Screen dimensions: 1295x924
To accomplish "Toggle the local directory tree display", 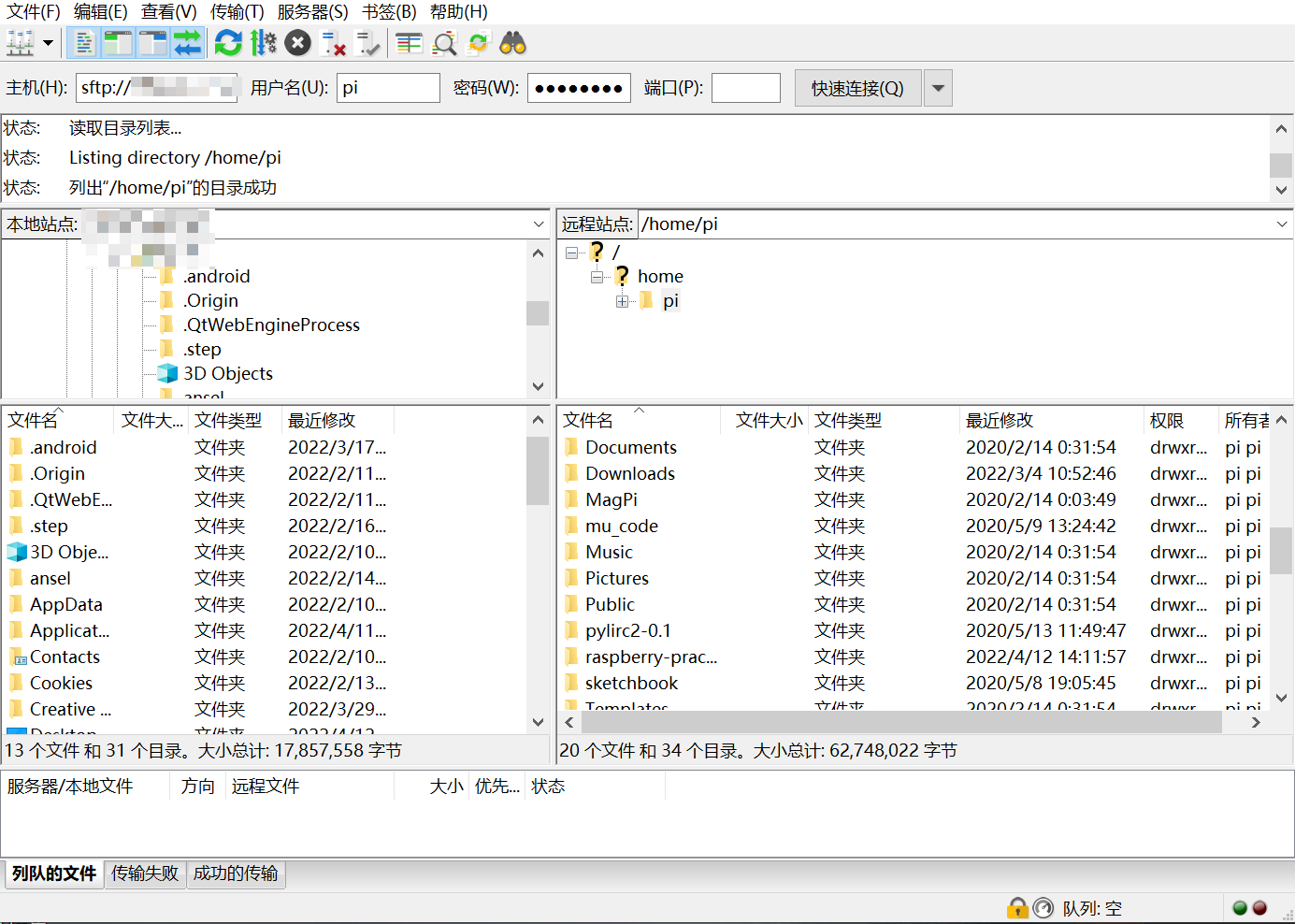I will pyautogui.click(x=118, y=43).
